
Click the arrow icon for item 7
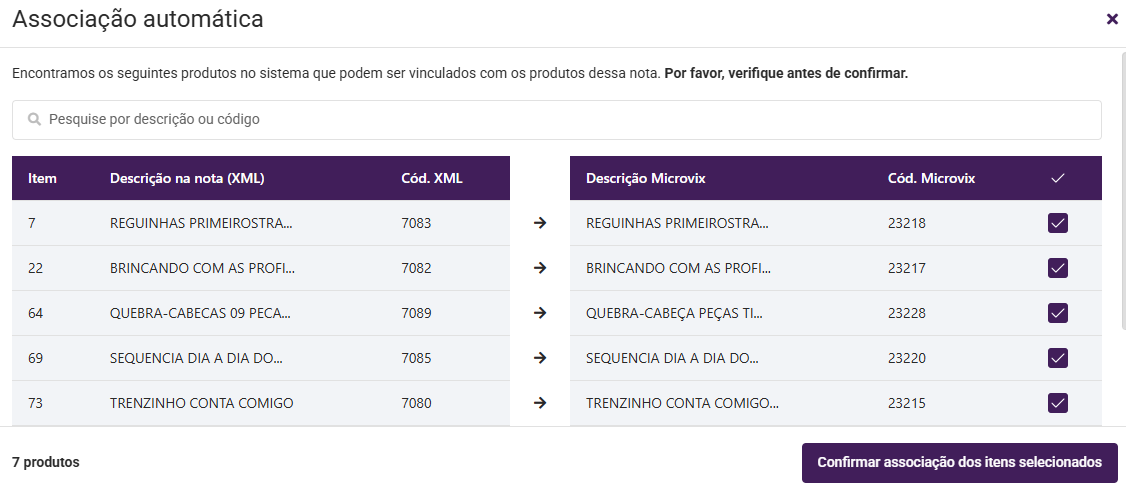coord(540,223)
